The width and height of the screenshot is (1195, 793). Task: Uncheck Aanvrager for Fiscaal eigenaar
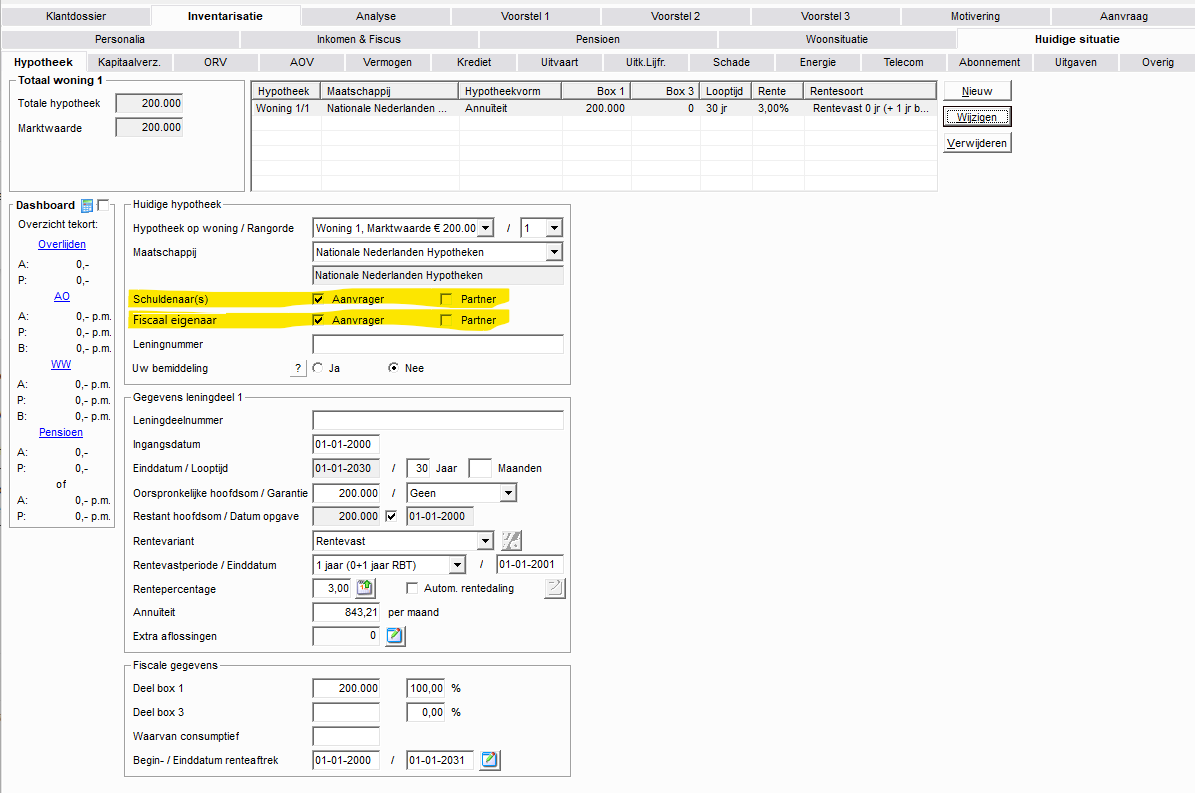318,320
